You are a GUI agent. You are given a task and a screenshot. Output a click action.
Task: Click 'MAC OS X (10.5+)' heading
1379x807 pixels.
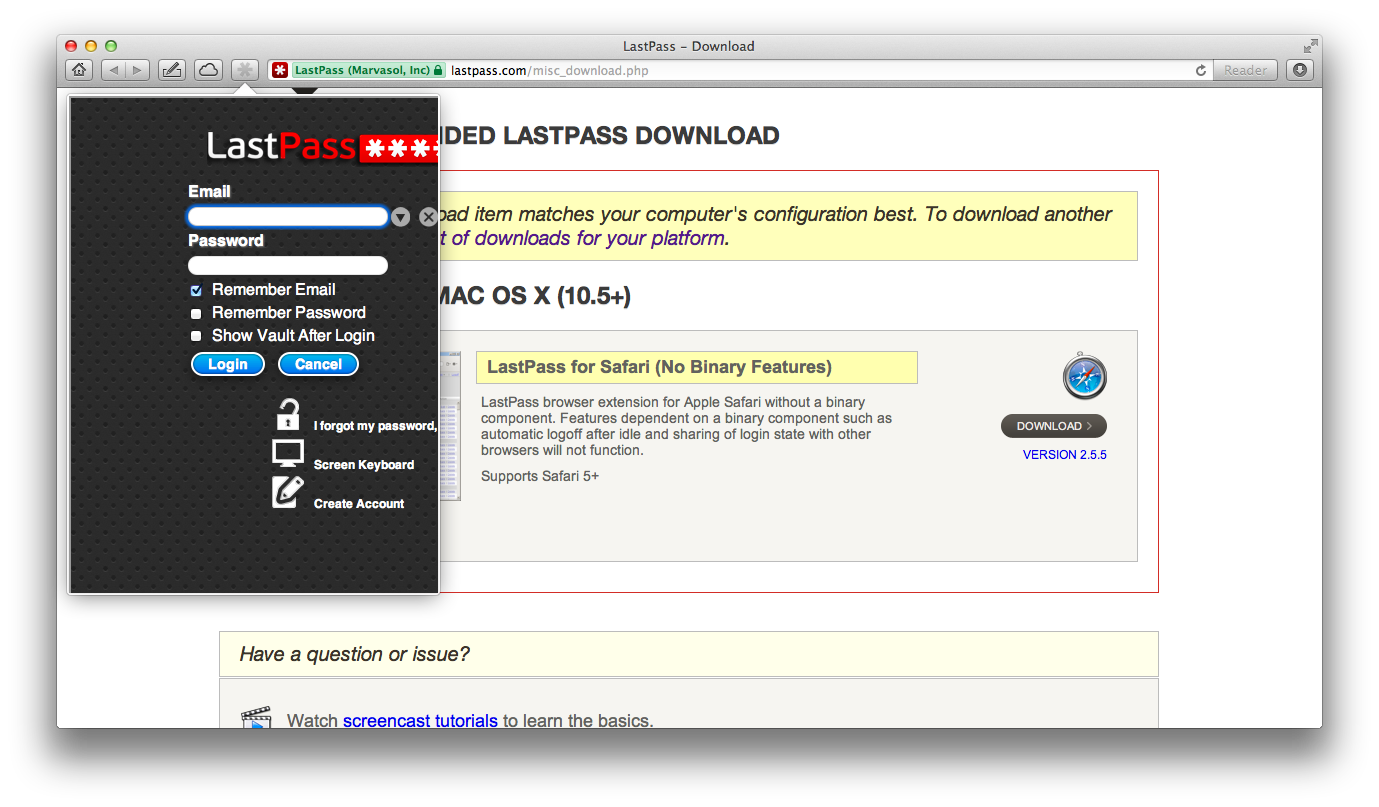[535, 296]
